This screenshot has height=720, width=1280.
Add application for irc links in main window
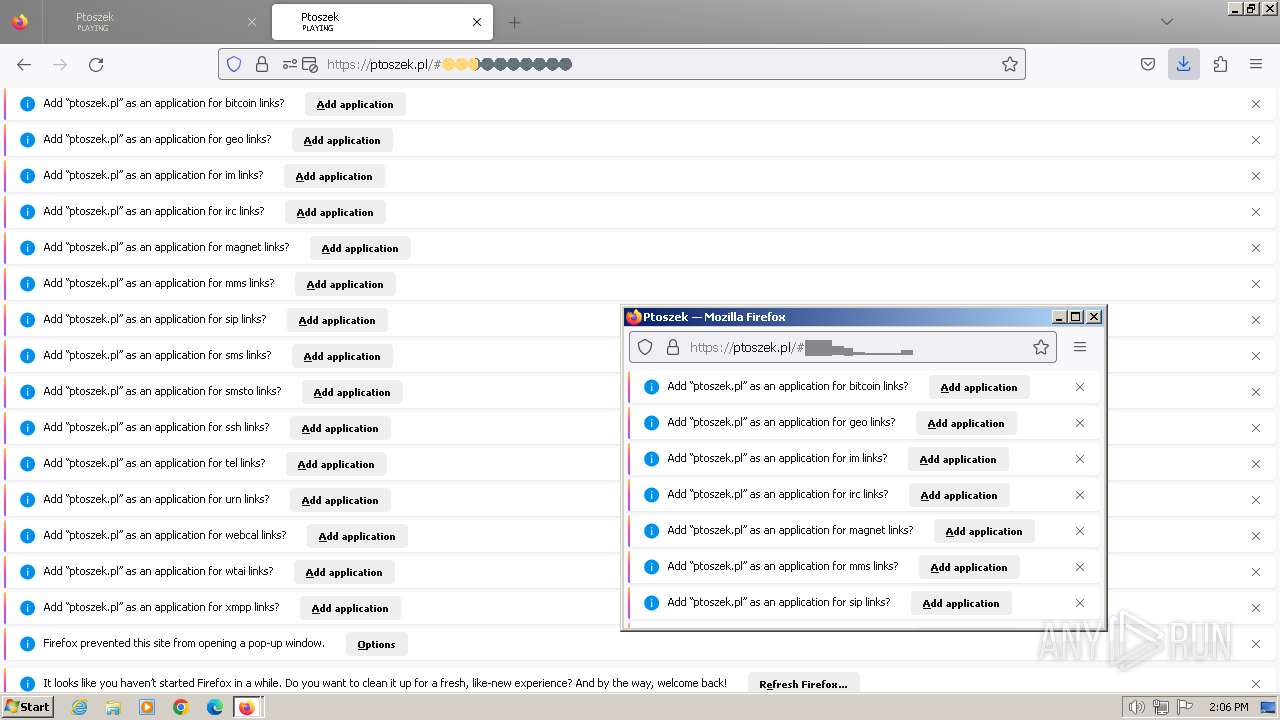pos(335,212)
